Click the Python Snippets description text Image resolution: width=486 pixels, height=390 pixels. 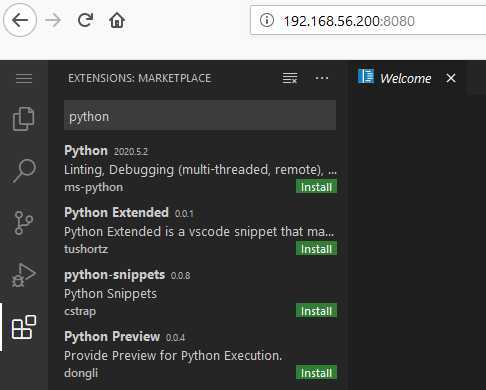[110, 294]
